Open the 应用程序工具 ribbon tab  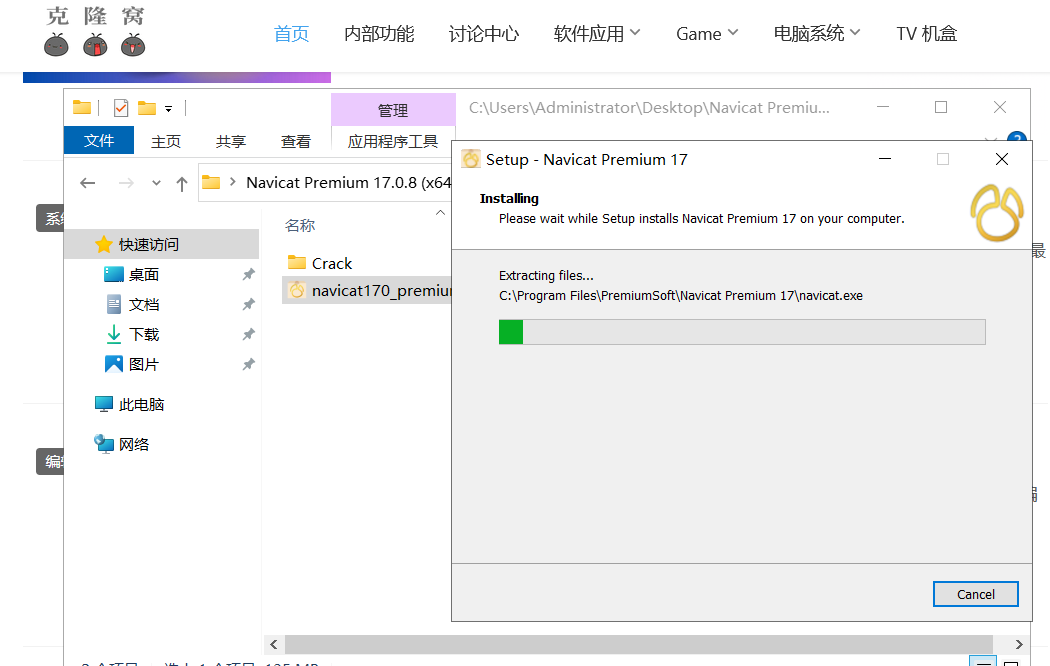[393, 141]
